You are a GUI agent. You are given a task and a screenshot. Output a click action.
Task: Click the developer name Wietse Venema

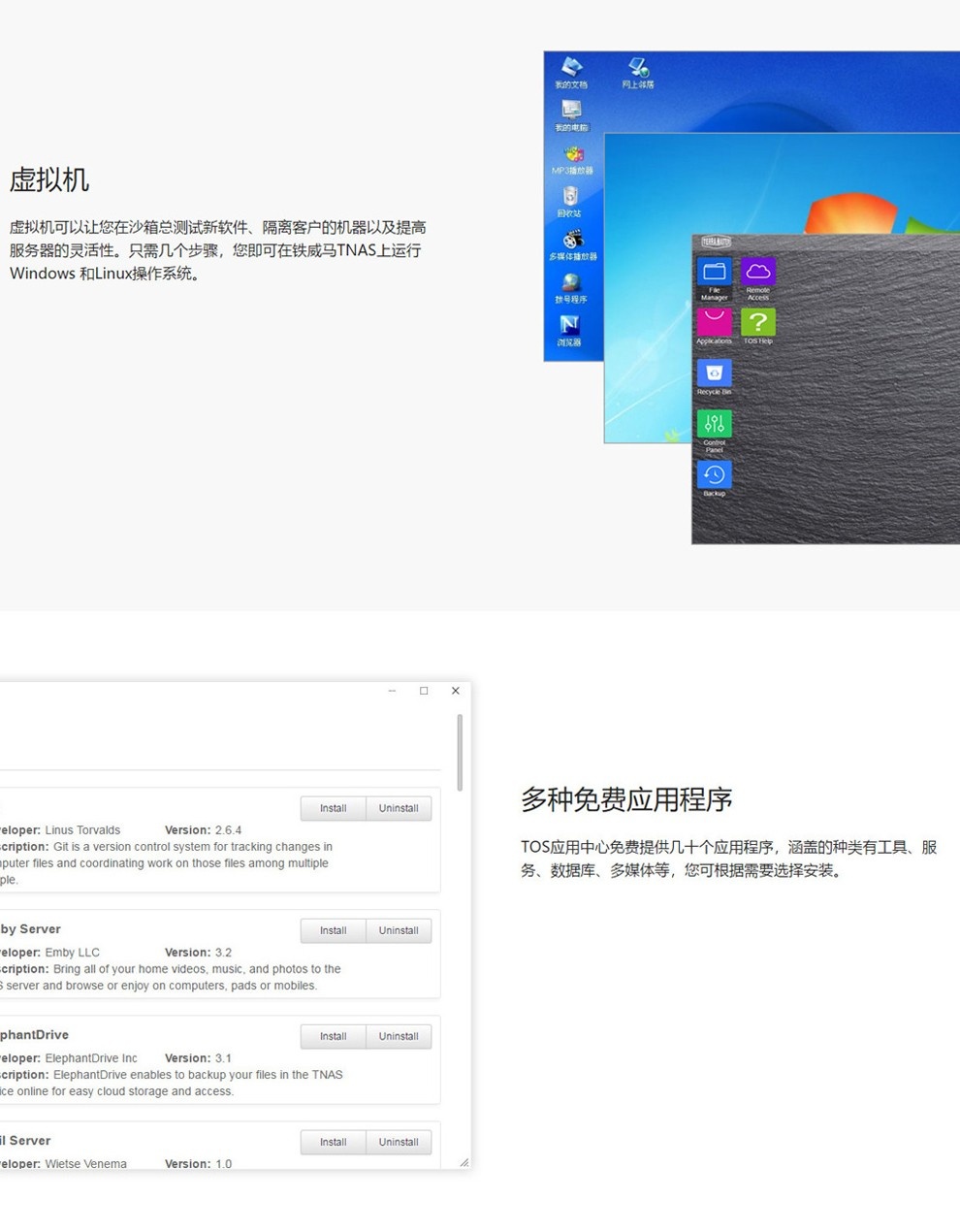click(x=85, y=1164)
